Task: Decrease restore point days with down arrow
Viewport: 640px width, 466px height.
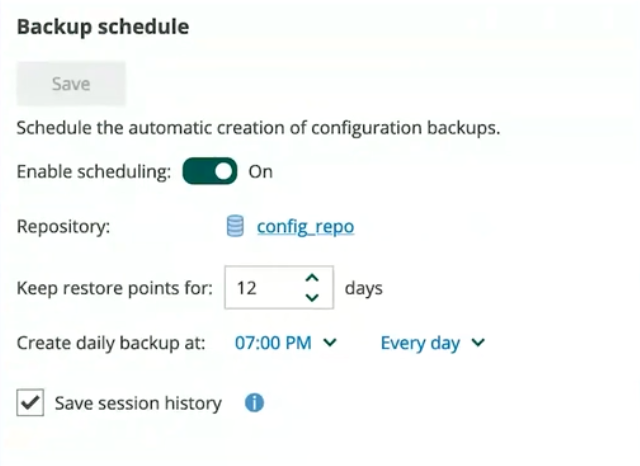Action: [312, 297]
